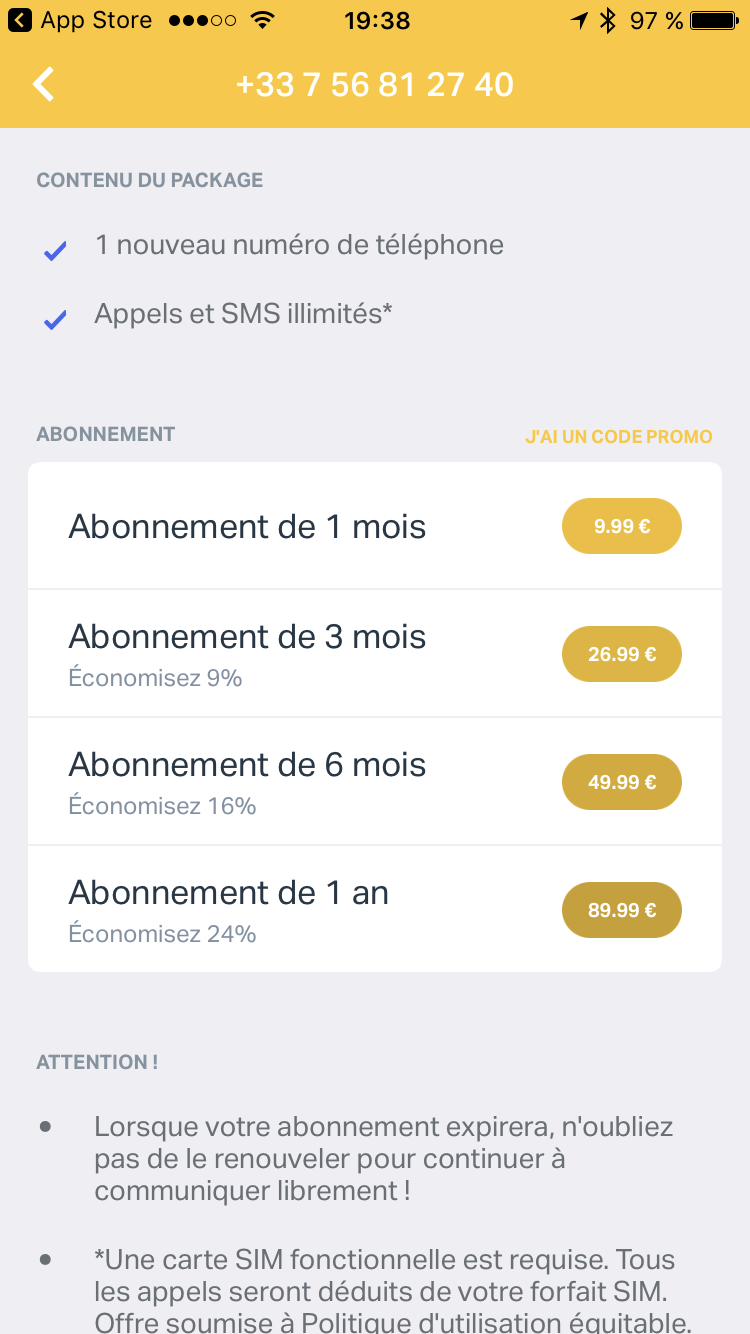The height and width of the screenshot is (1334, 750).
Task: Purchase yearly plan at 89.99 €
Action: 621,910
